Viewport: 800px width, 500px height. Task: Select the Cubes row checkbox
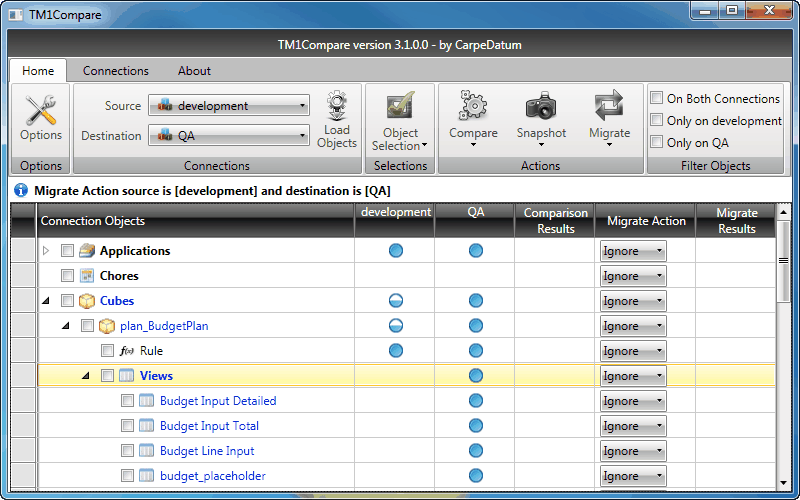click(x=67, y=301)
